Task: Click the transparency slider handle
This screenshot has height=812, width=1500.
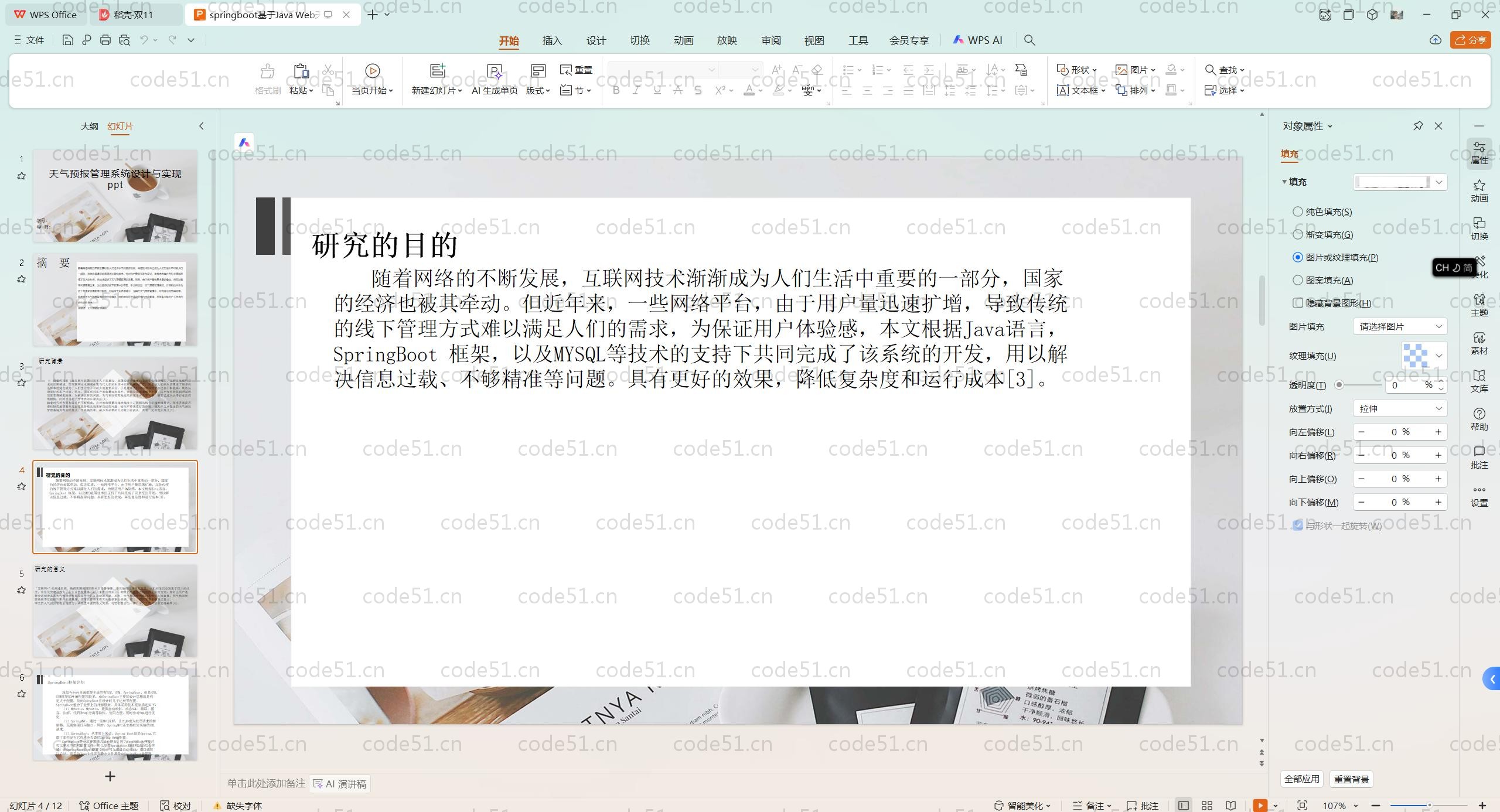Action: click(x=1339, y=385)
